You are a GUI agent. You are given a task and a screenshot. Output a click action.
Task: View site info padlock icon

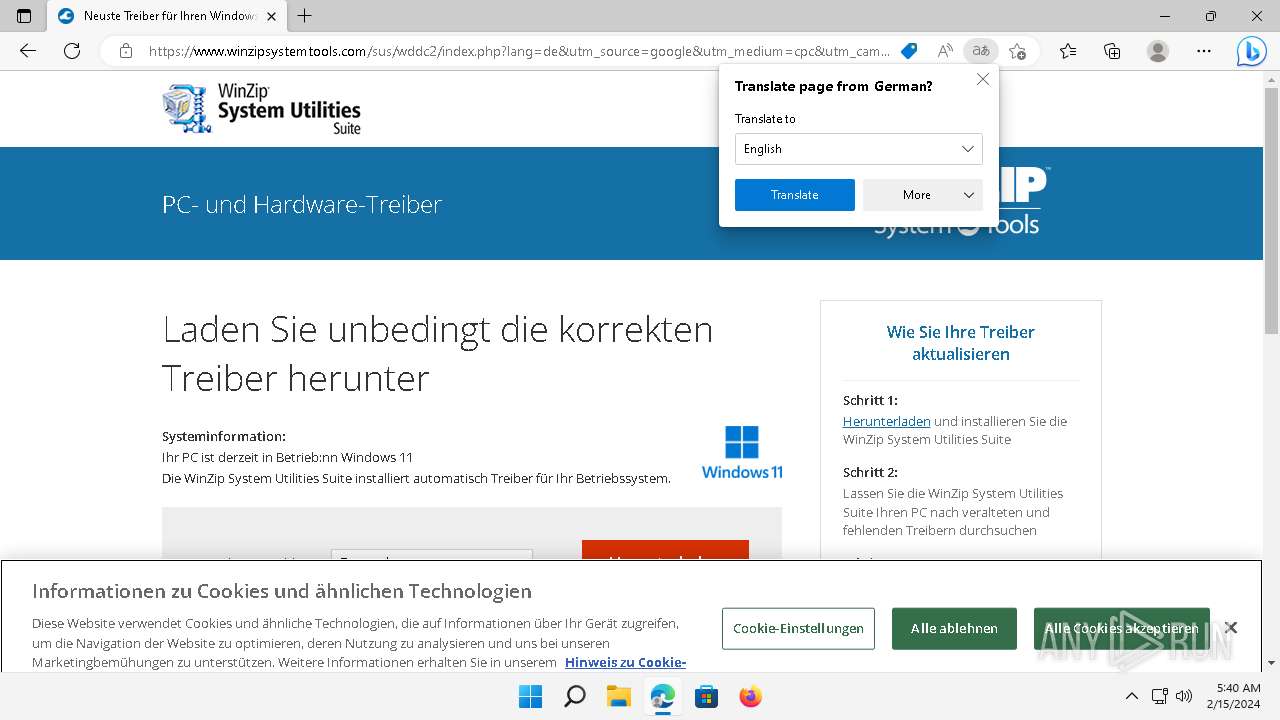coord(126,51)
